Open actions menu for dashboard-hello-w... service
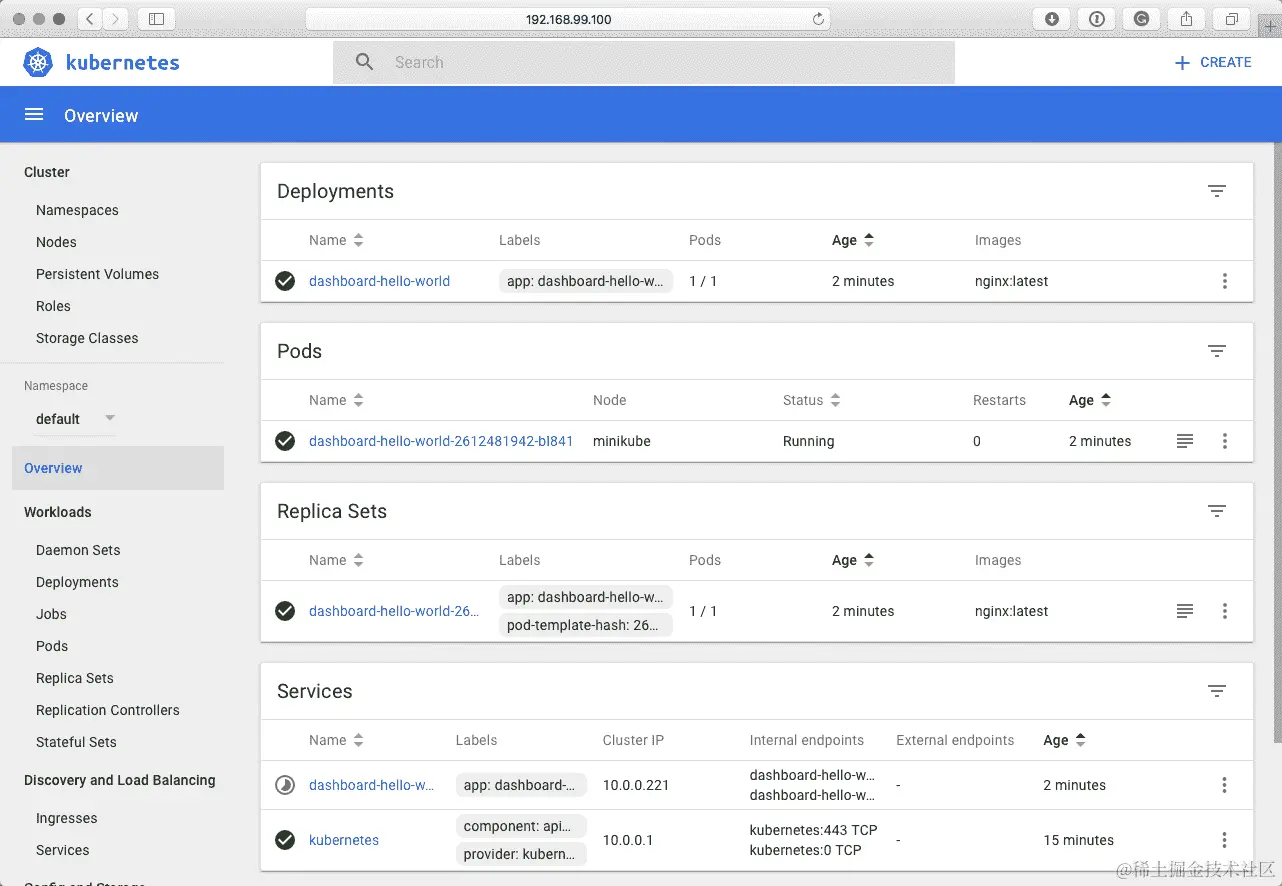This screenshot has width=1282, height=886. pyautogui.click(x=1225, y=785)
